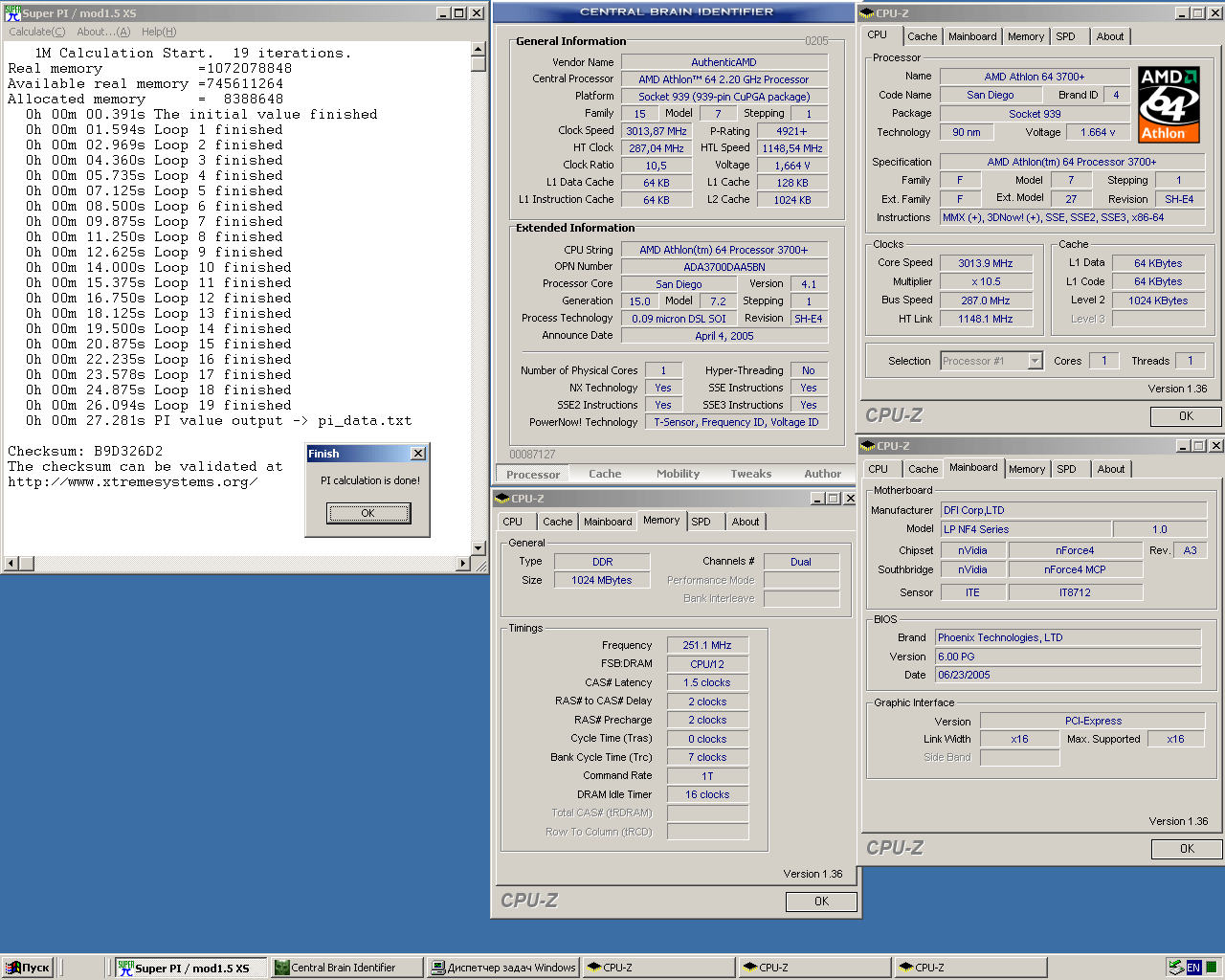Click the Instructions field MMX, 3DNow!, SSE

click(1072, 218)
